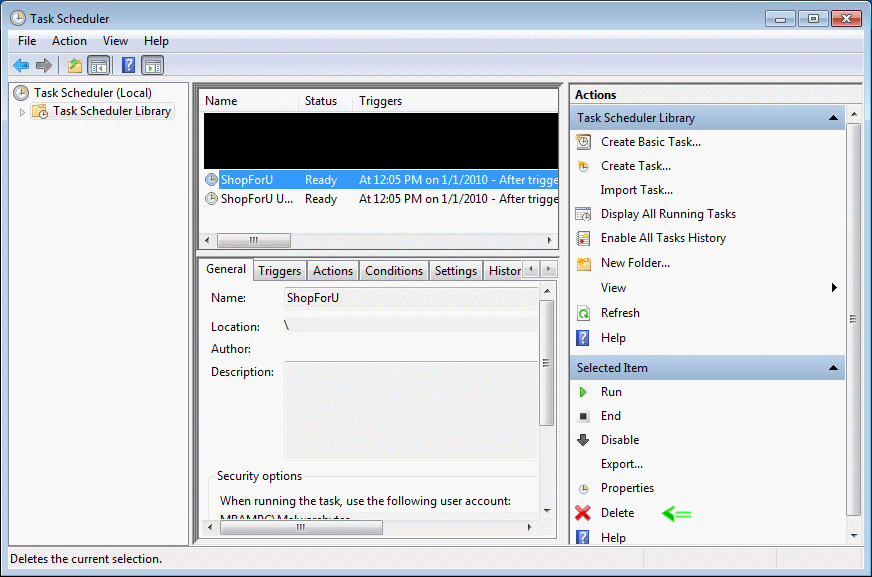Click the red Delete X icon
The width and height of the screenshot is (872, 577).
pyautogui.click(x=583, y=513)
